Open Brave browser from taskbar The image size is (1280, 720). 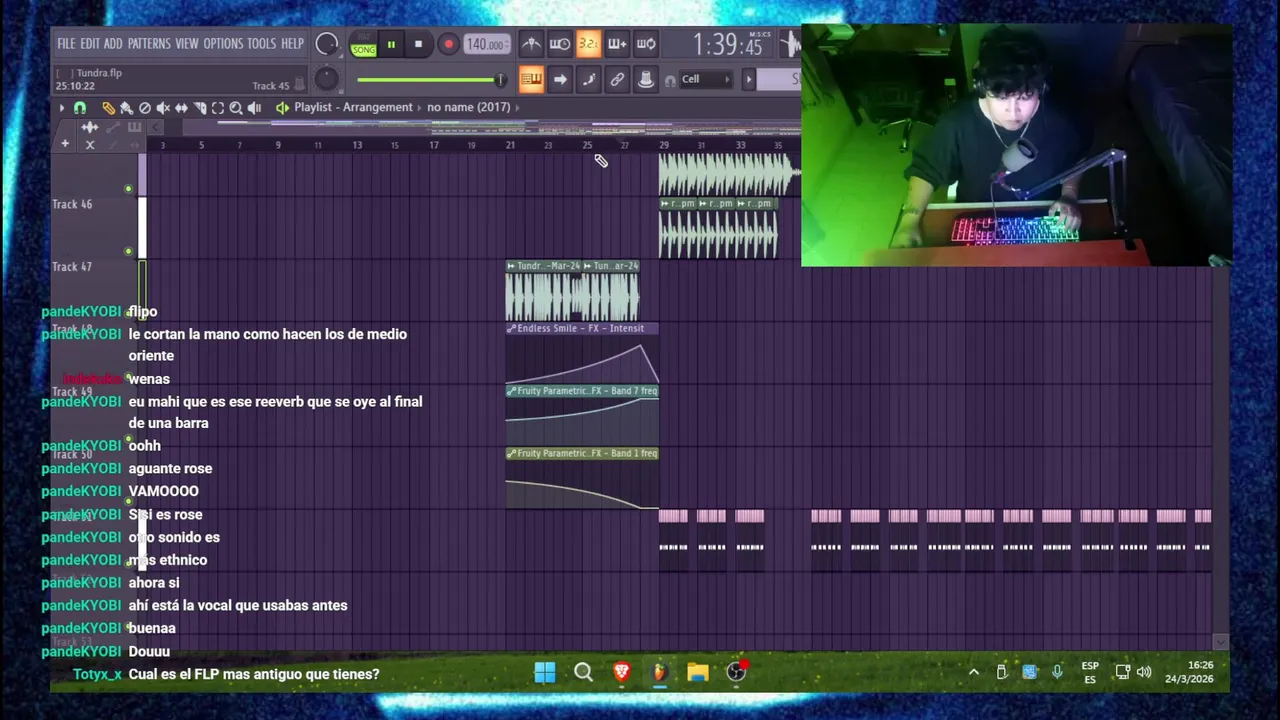[x=621, y=673]
